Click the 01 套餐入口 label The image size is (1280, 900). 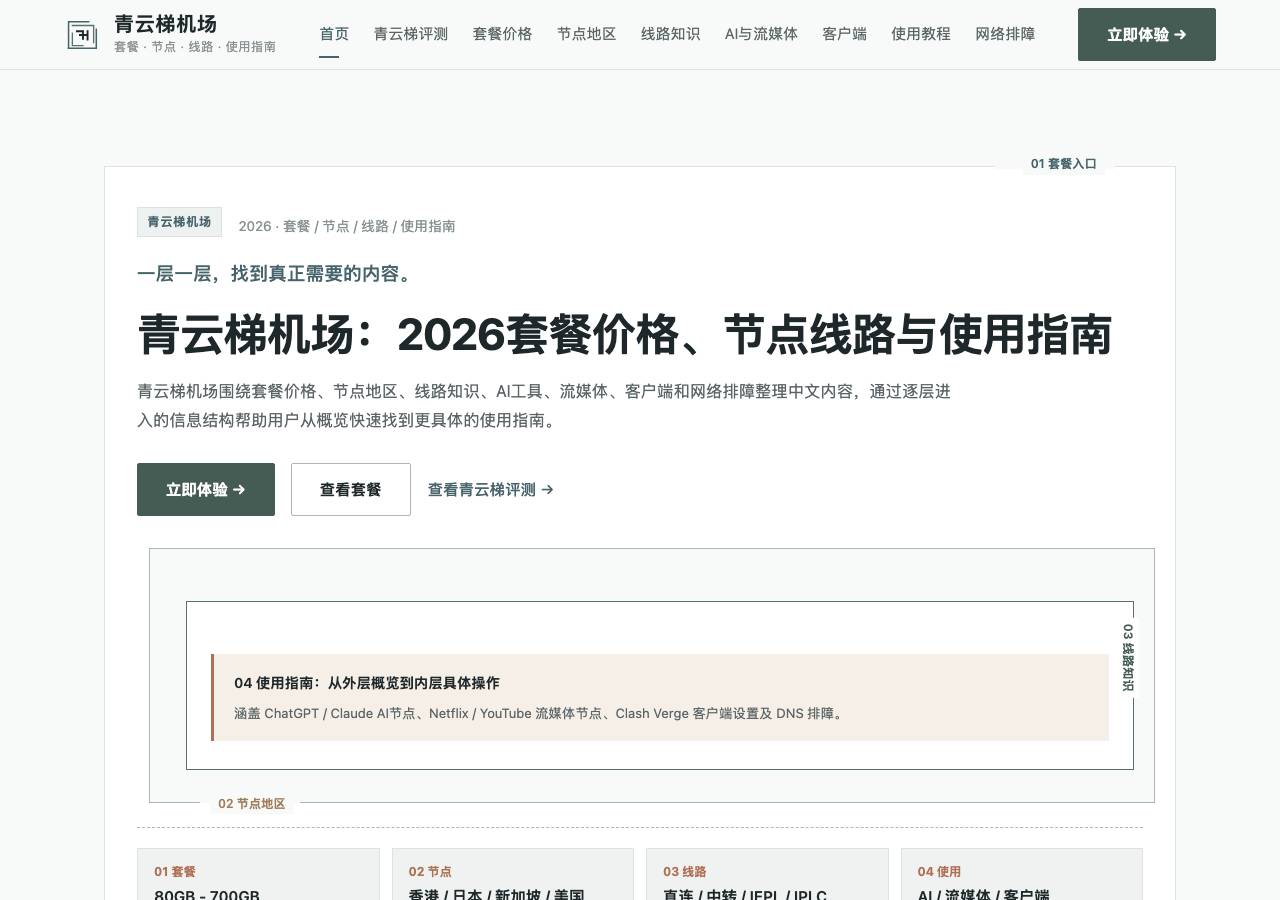point(1064,164)
